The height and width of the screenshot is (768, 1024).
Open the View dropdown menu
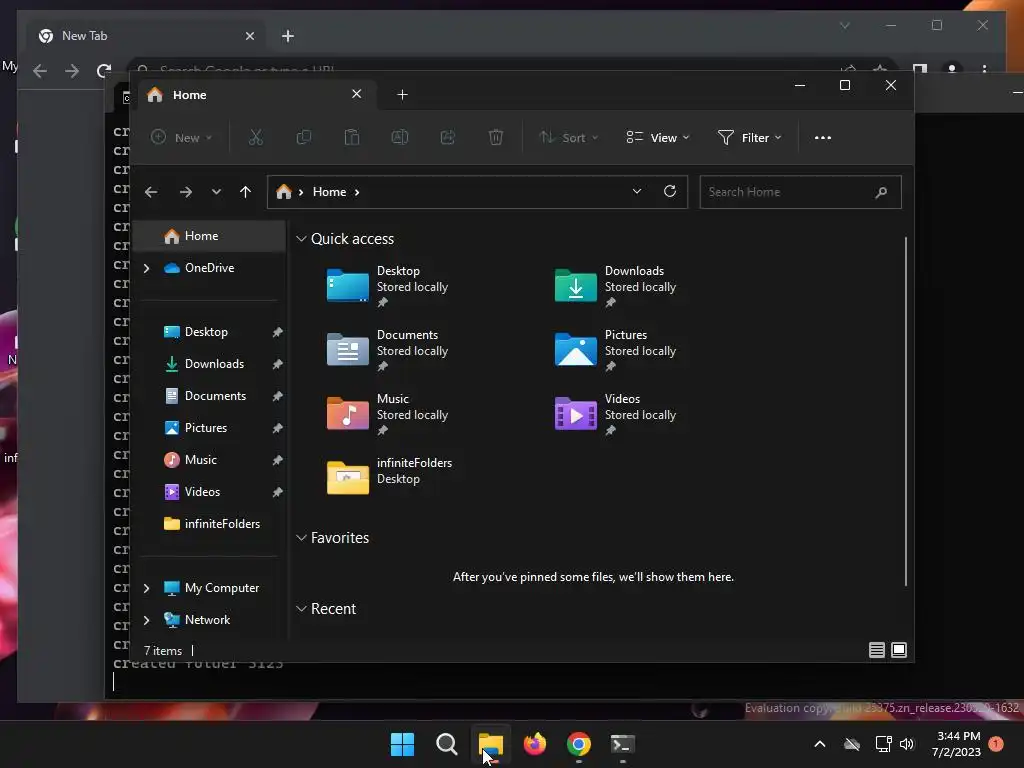(658, 138)
